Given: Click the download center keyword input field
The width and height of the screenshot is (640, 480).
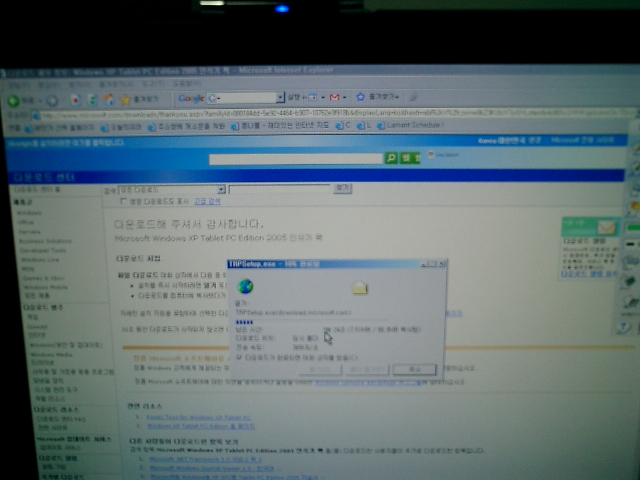Looking at the screenshot, I should pos(279,189).
